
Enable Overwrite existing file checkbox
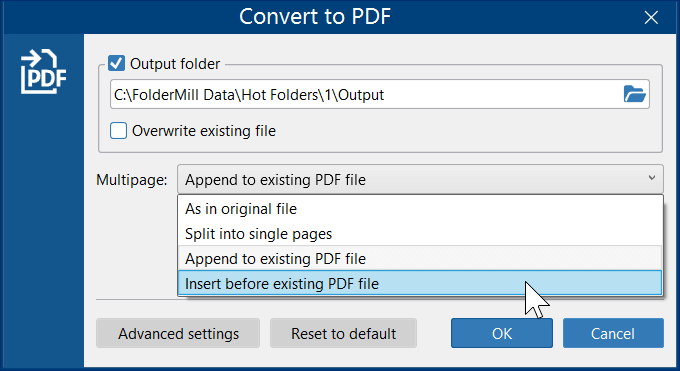click(118, 131)
